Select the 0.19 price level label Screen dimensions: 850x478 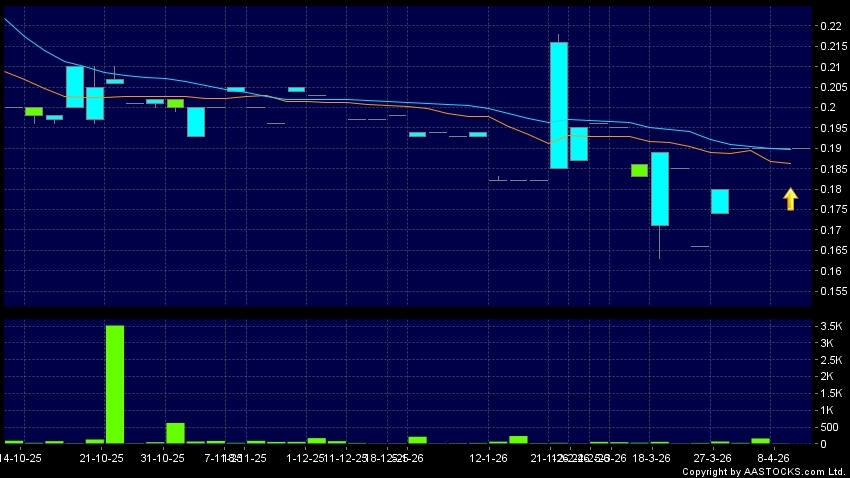tap(829, 148)
